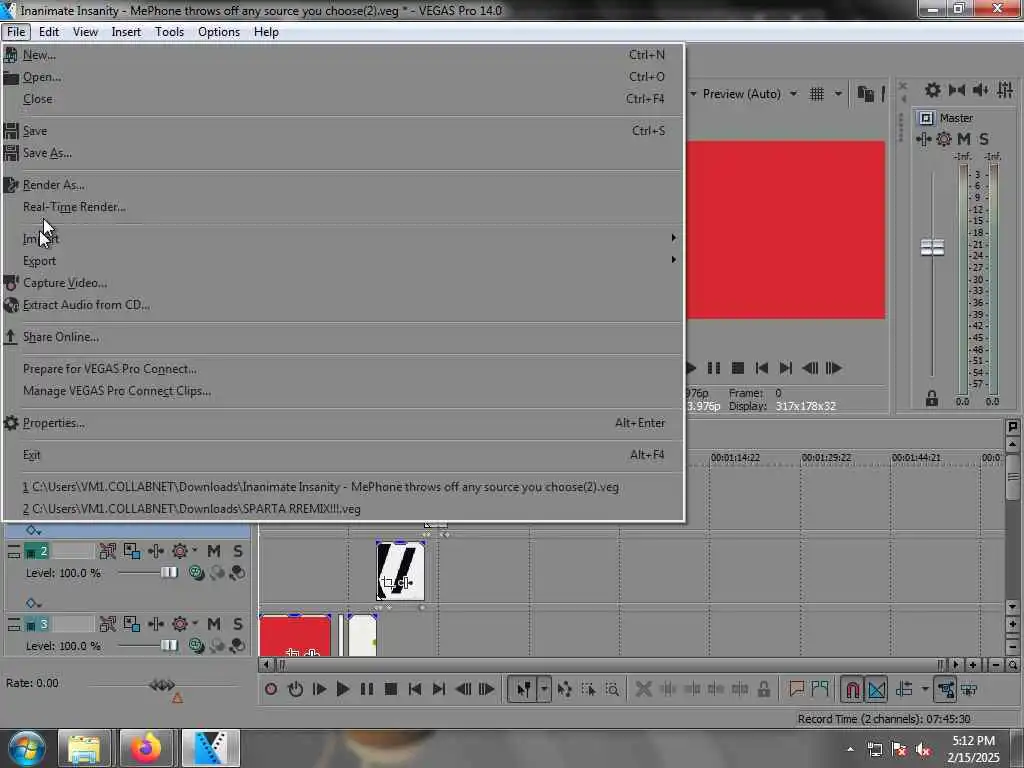
Task: Select the Zoom Edit tool
Action: pos(612,689)
